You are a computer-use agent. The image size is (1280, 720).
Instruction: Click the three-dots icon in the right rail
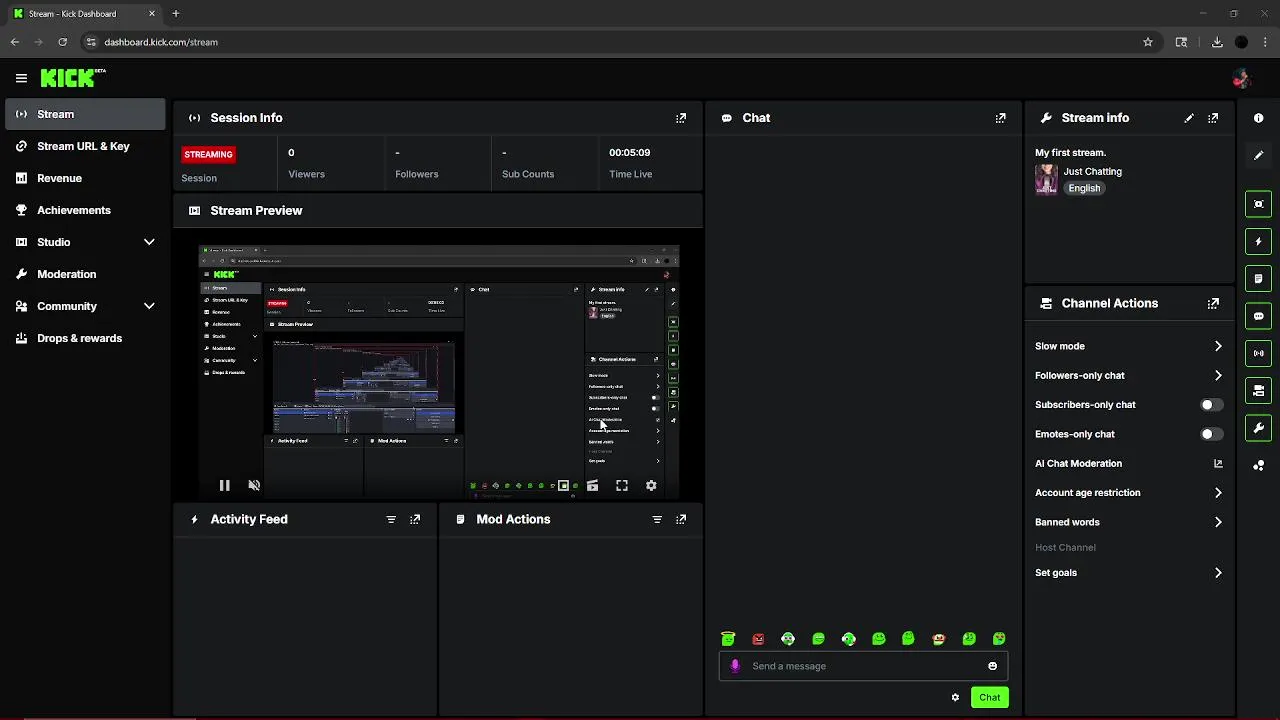click(x=1258, y=465)
